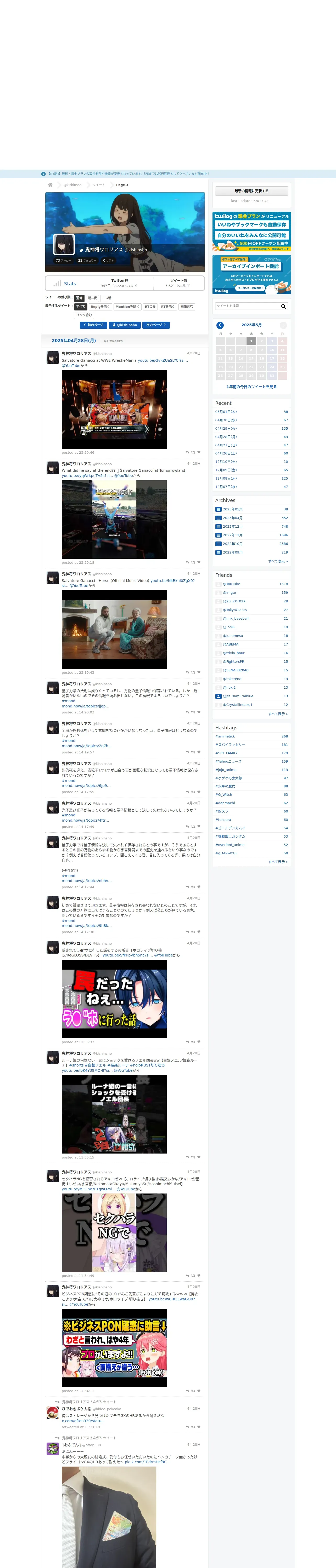
Task: Click 次のページ button
Action: click(156, 325)
